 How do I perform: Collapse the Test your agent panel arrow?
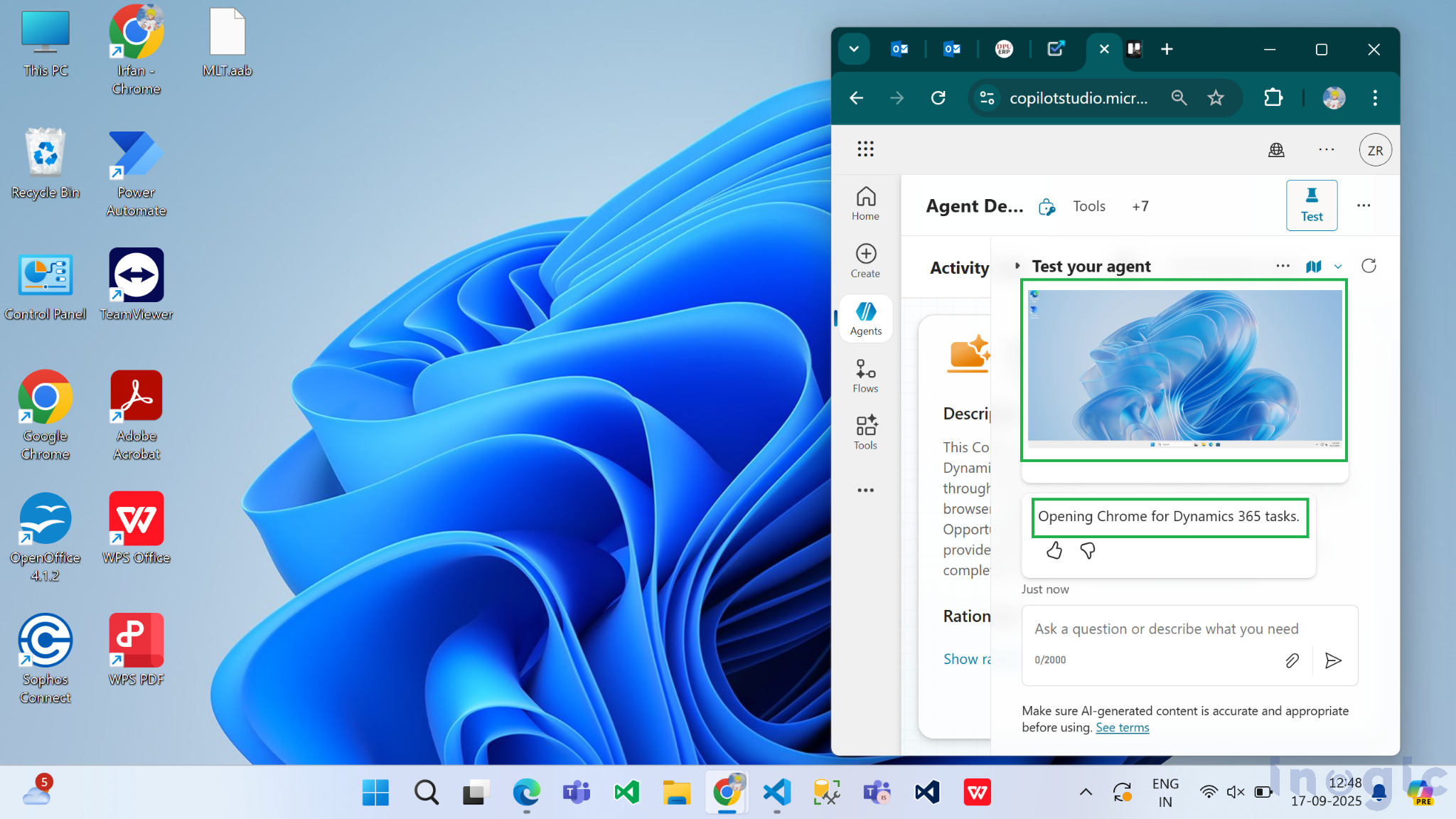point(1017,266)
